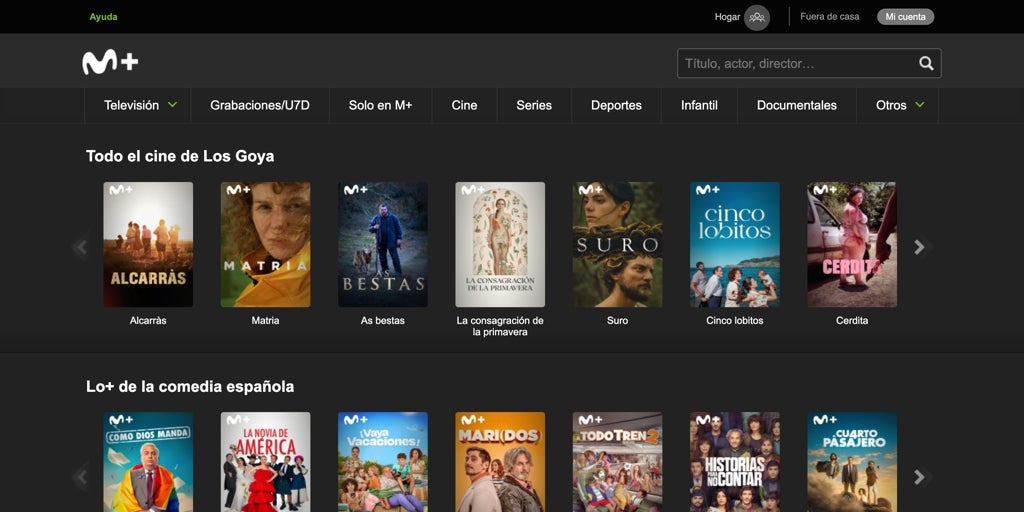Click the Movistar Plus+ logo
The height and width of the screenshot is (512, 1024).
[x=110, y=62]
